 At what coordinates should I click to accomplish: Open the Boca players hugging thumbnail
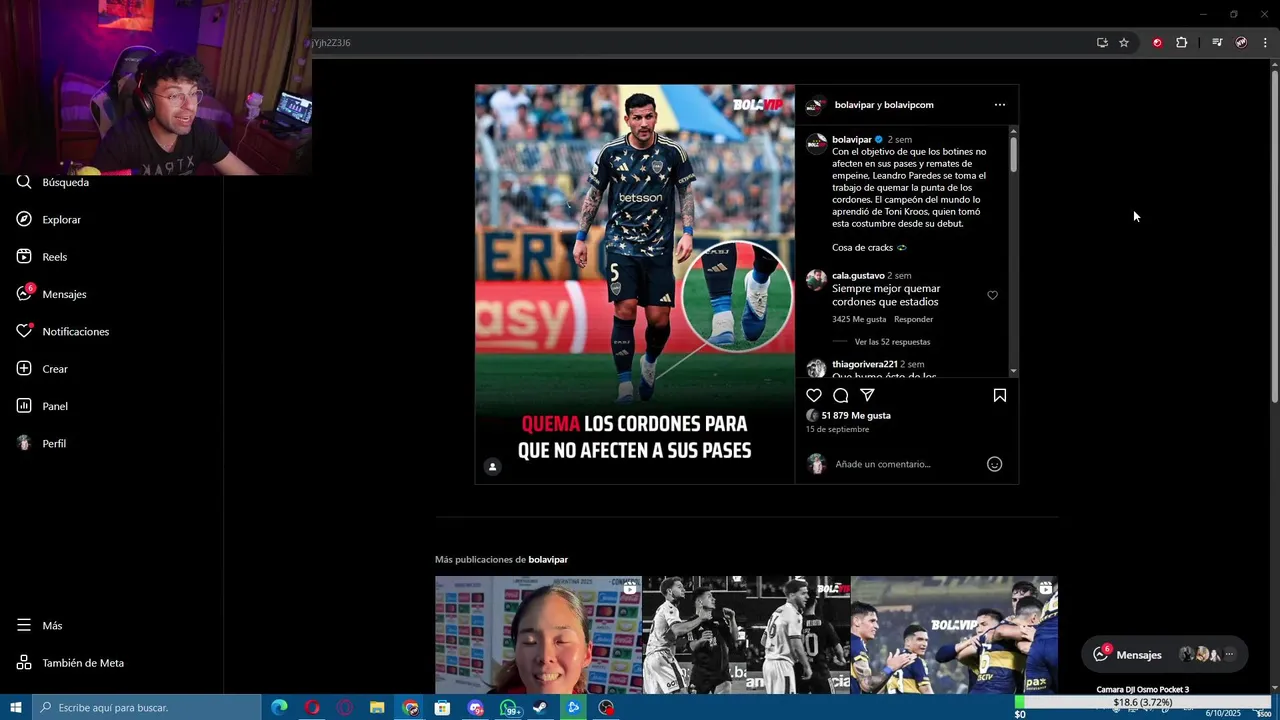click(954, 635)
